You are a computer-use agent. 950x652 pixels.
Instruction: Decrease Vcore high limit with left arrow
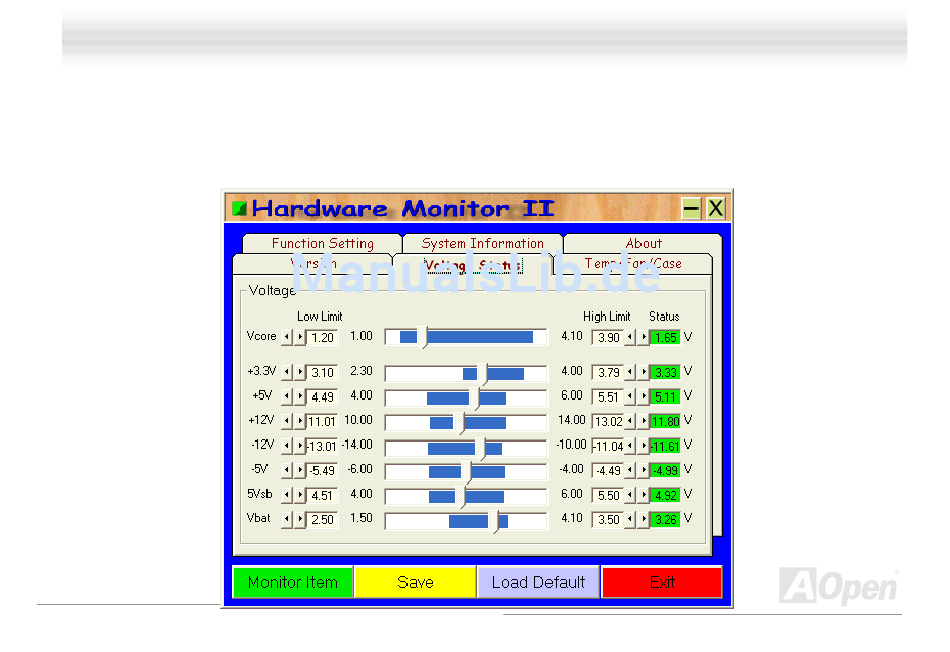pyautogui.click(x=630, y=337)
